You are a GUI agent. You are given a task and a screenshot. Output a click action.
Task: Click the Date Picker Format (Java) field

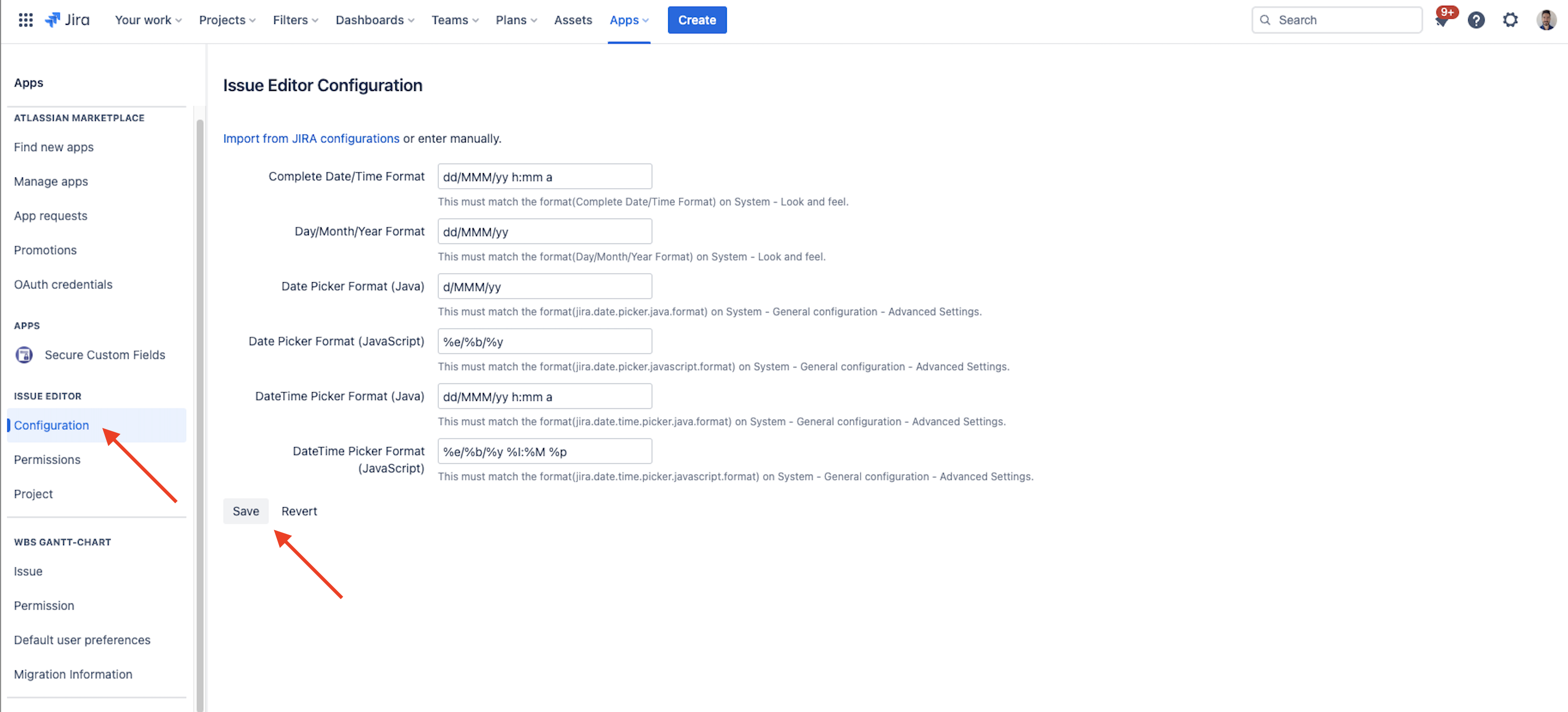[x=544, y=286]
